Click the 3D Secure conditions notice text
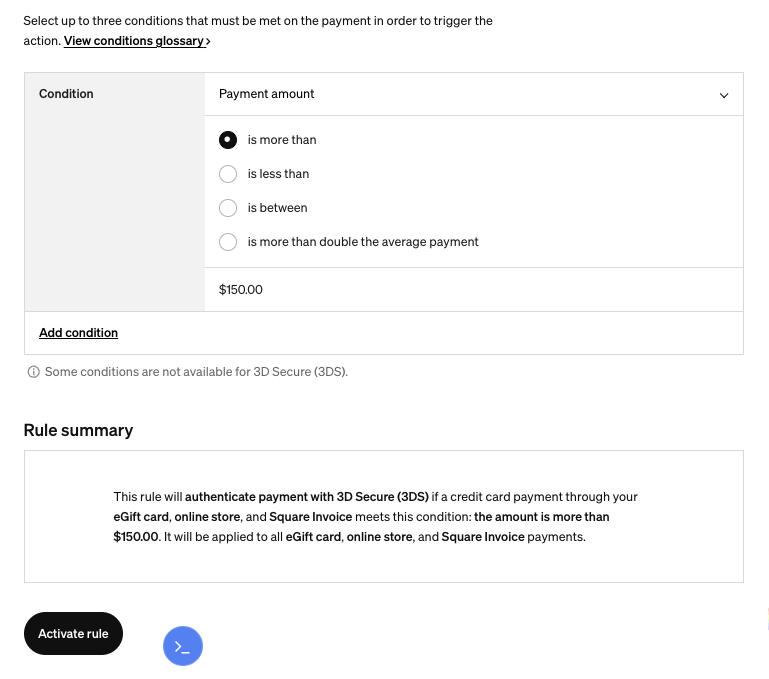The height and width of the screenshot is (679, 769). [x=196, y=372]
